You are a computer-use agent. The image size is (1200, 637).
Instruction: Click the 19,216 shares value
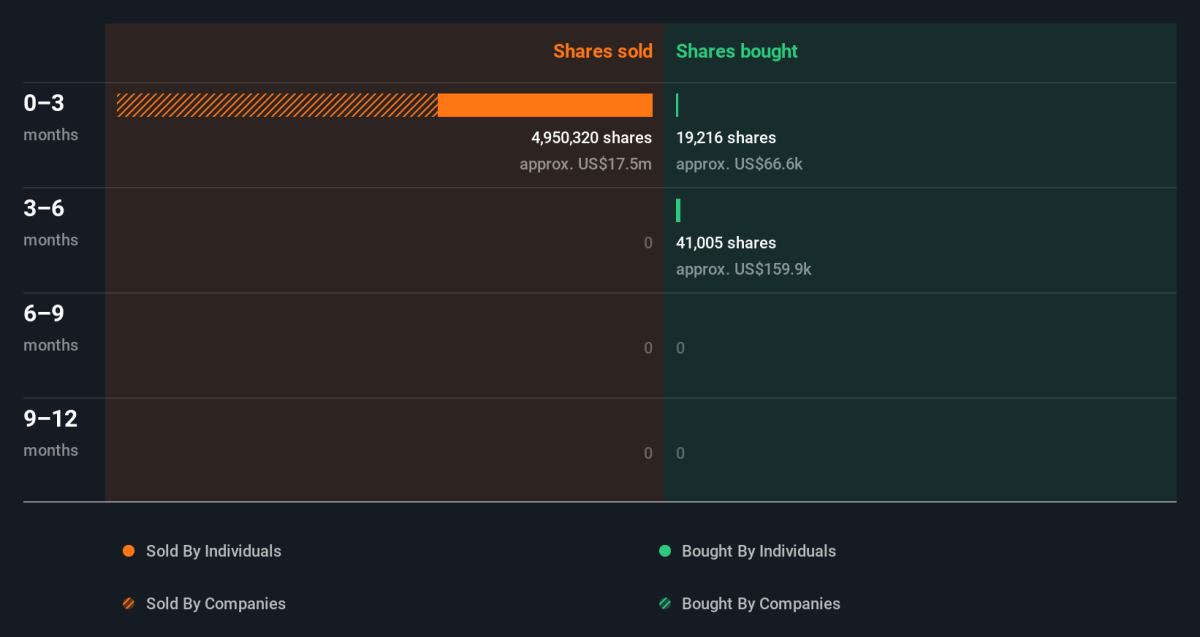726,138
